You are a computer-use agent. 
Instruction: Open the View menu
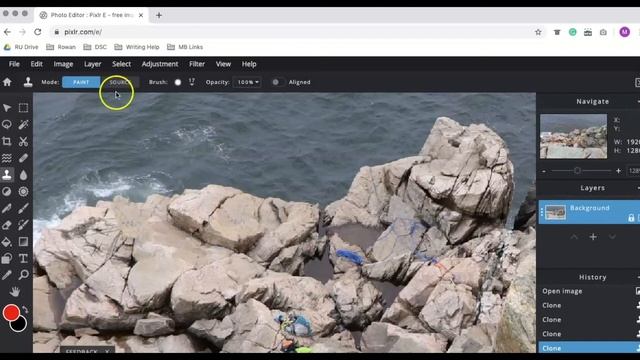click(223, 64)
